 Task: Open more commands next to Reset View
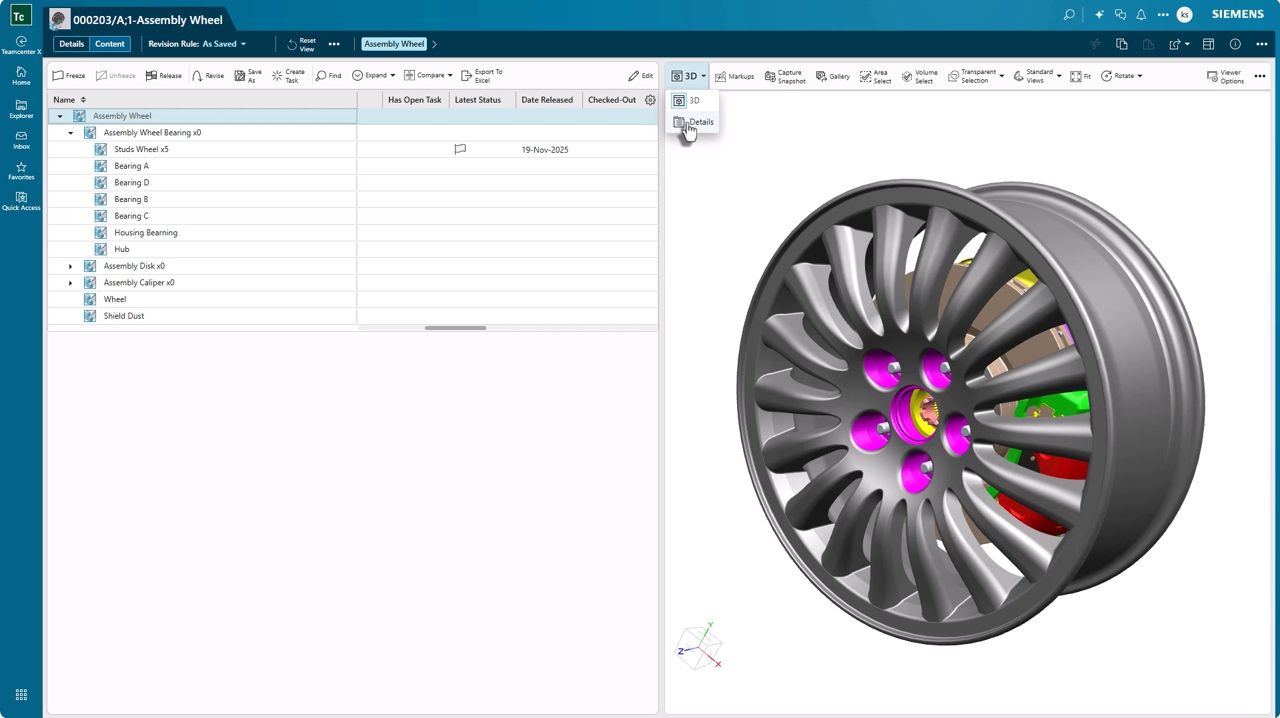[334, 44]
